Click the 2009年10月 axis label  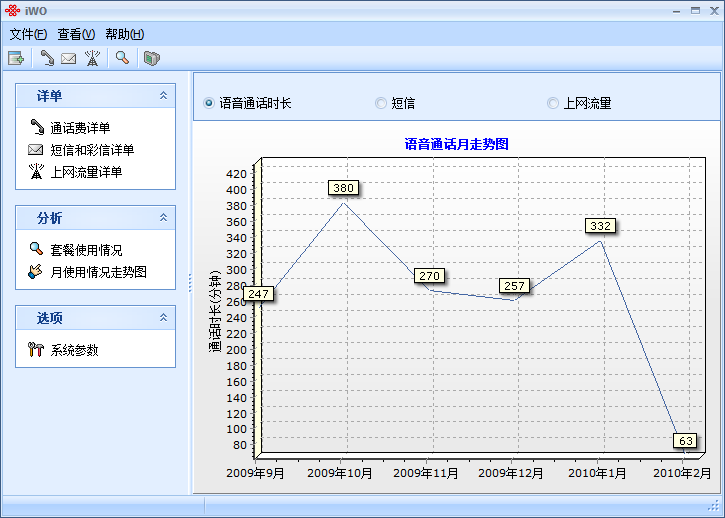point(340,473)
